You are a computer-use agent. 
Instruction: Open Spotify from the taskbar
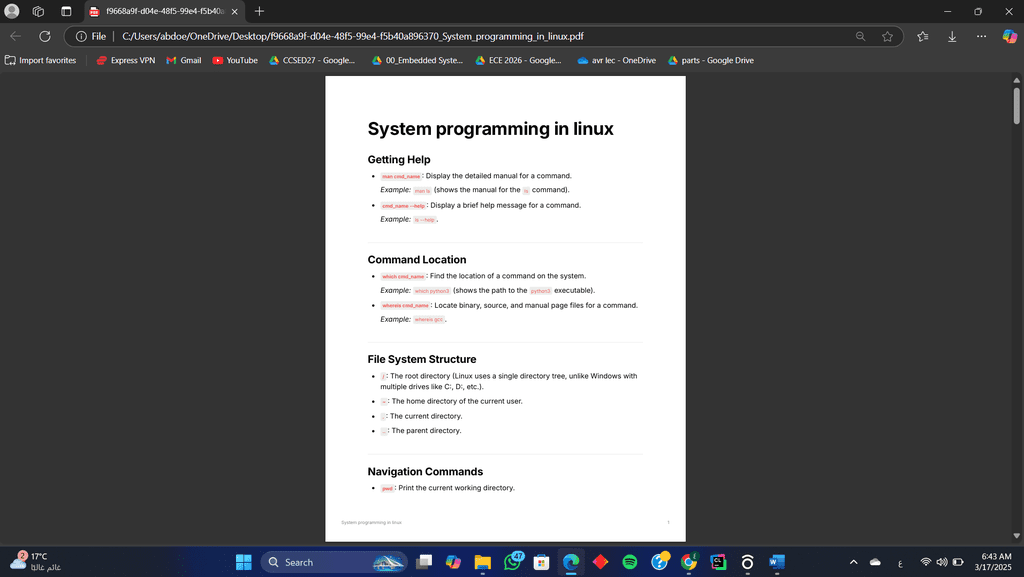[630, 562]
